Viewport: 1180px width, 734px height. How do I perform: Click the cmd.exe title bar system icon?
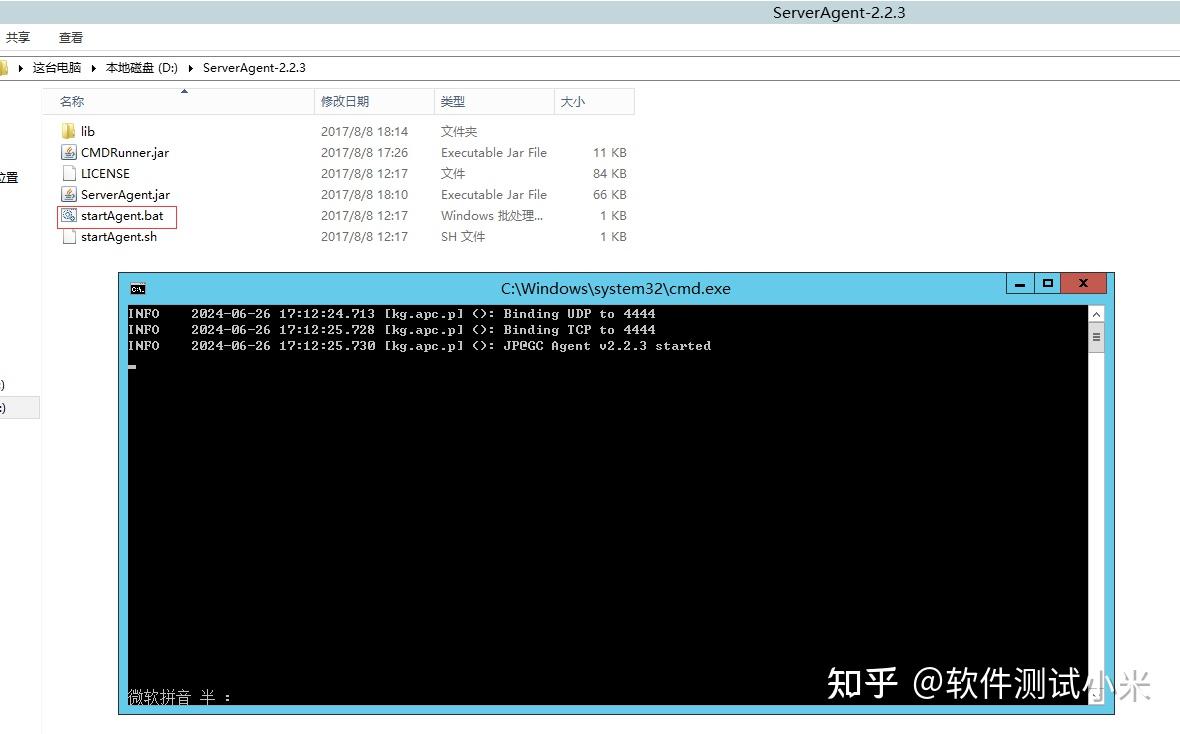pos(137,288)
